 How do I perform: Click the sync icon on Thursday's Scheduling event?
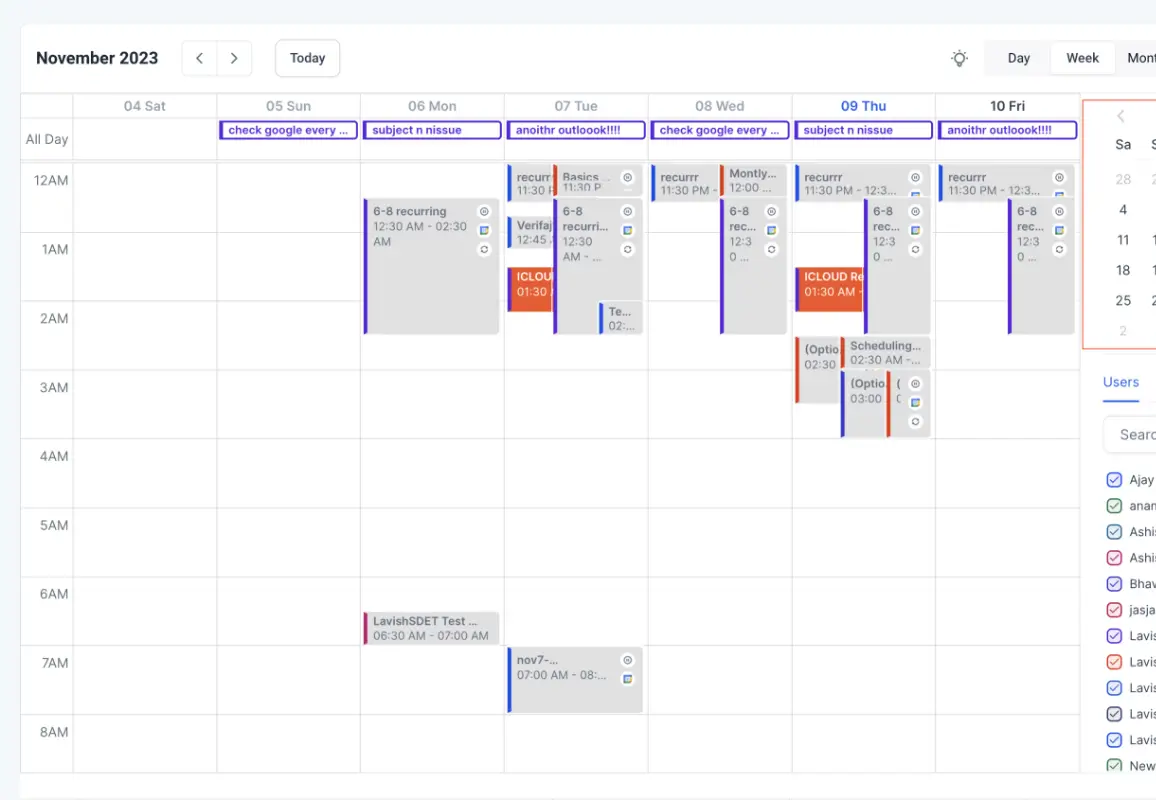coord(916,422)
